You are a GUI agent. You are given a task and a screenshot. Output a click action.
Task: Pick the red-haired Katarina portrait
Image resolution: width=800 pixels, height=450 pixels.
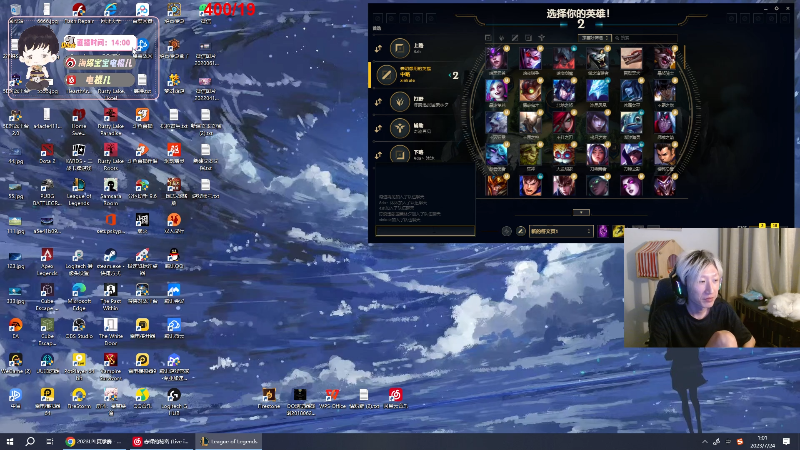[x=564, y=123]
